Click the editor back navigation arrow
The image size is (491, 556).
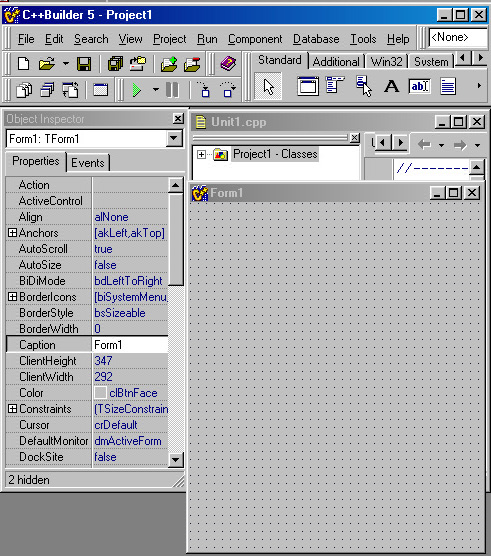pyautogui.click(x=424, y=145)
